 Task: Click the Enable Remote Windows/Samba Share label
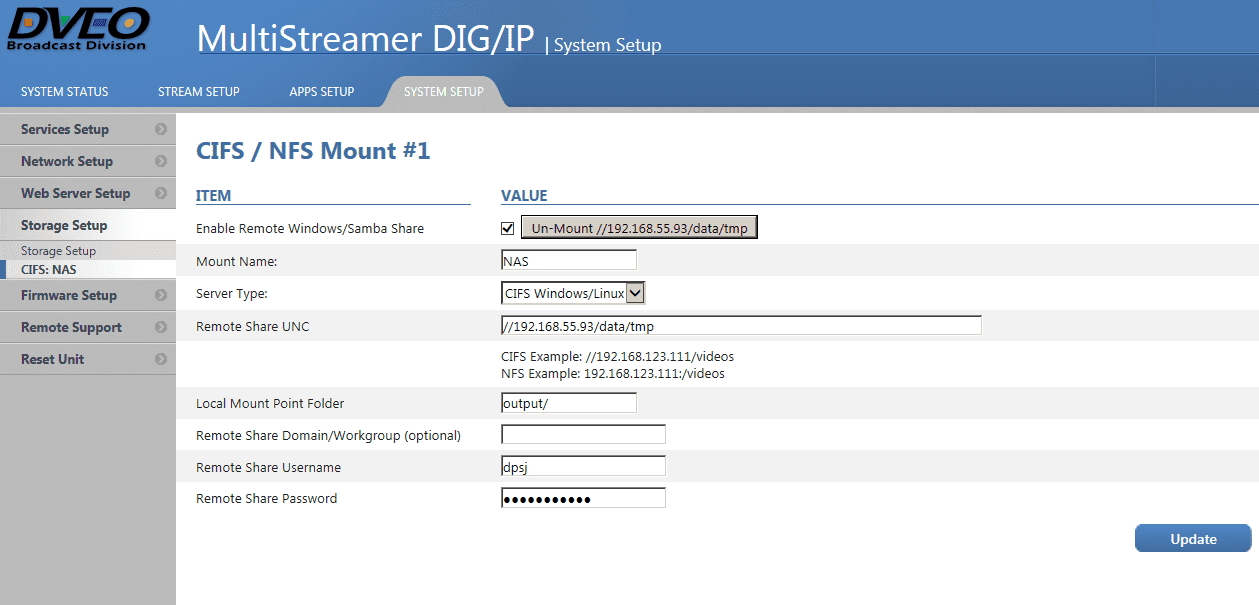coord(310,229)
